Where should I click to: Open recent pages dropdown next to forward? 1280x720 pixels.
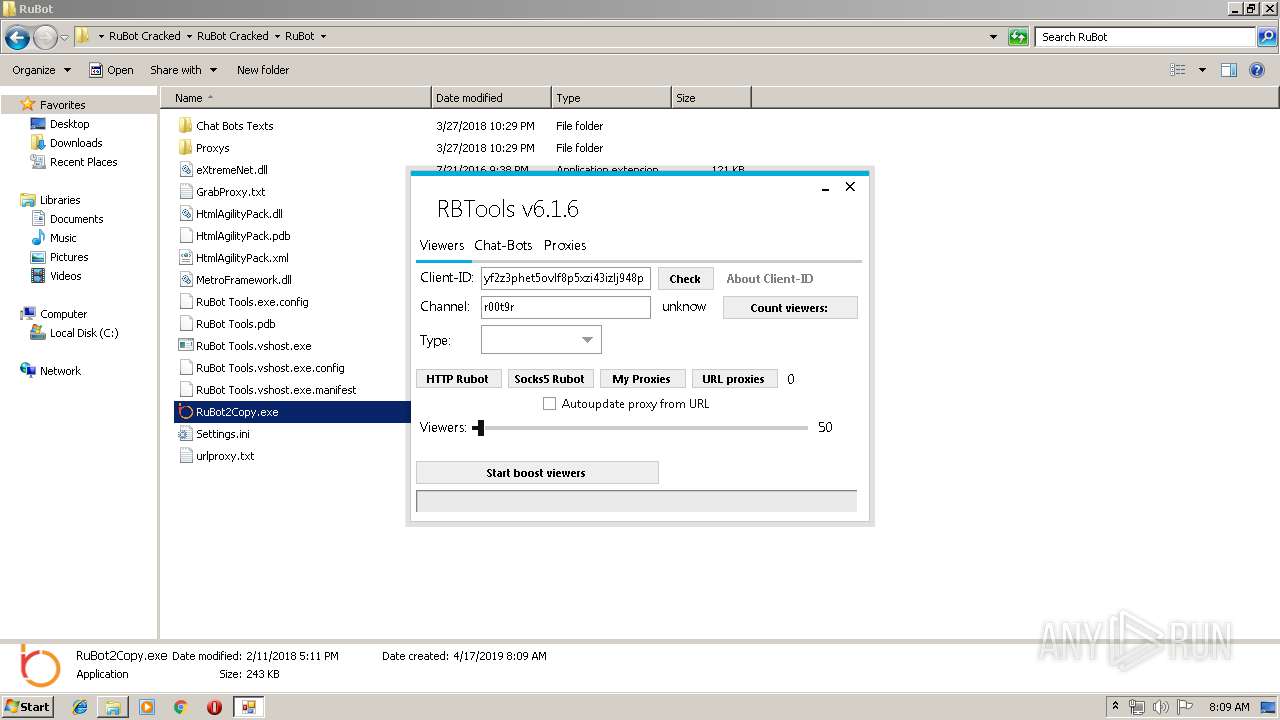pos(65,38)
